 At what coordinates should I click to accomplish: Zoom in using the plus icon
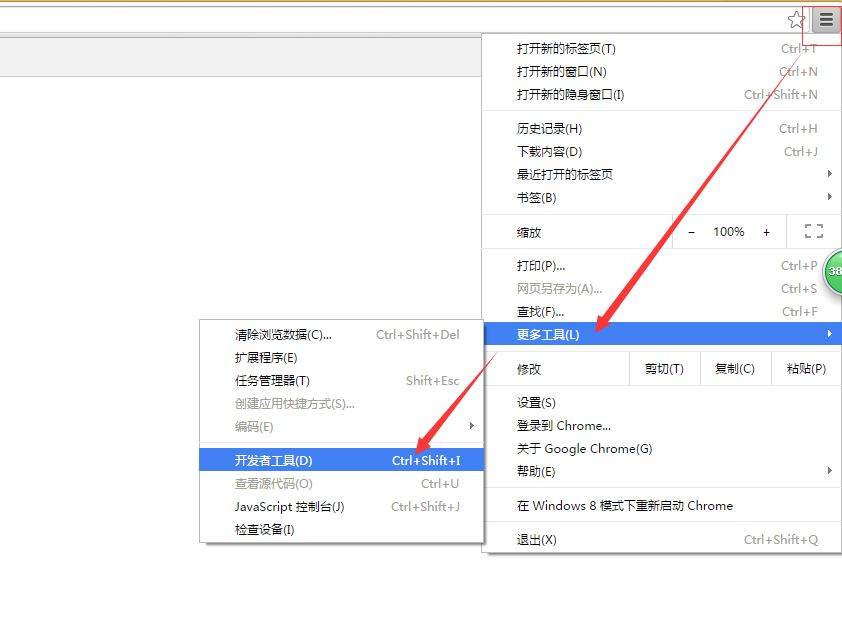pyautogui.click(x=767, y=231)
